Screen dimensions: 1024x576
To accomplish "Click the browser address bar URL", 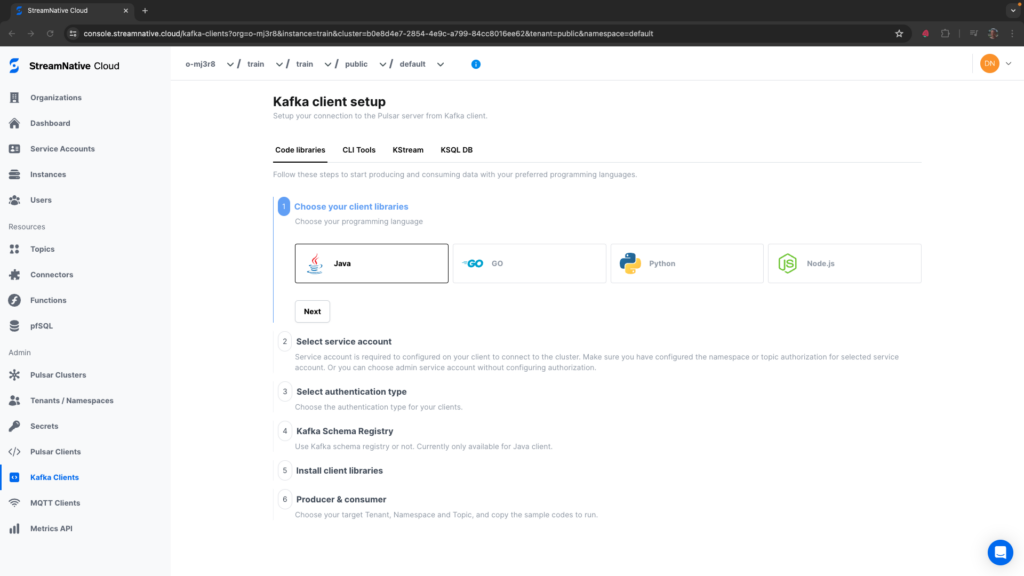I will pyautogui.click(x=368, y=33).
